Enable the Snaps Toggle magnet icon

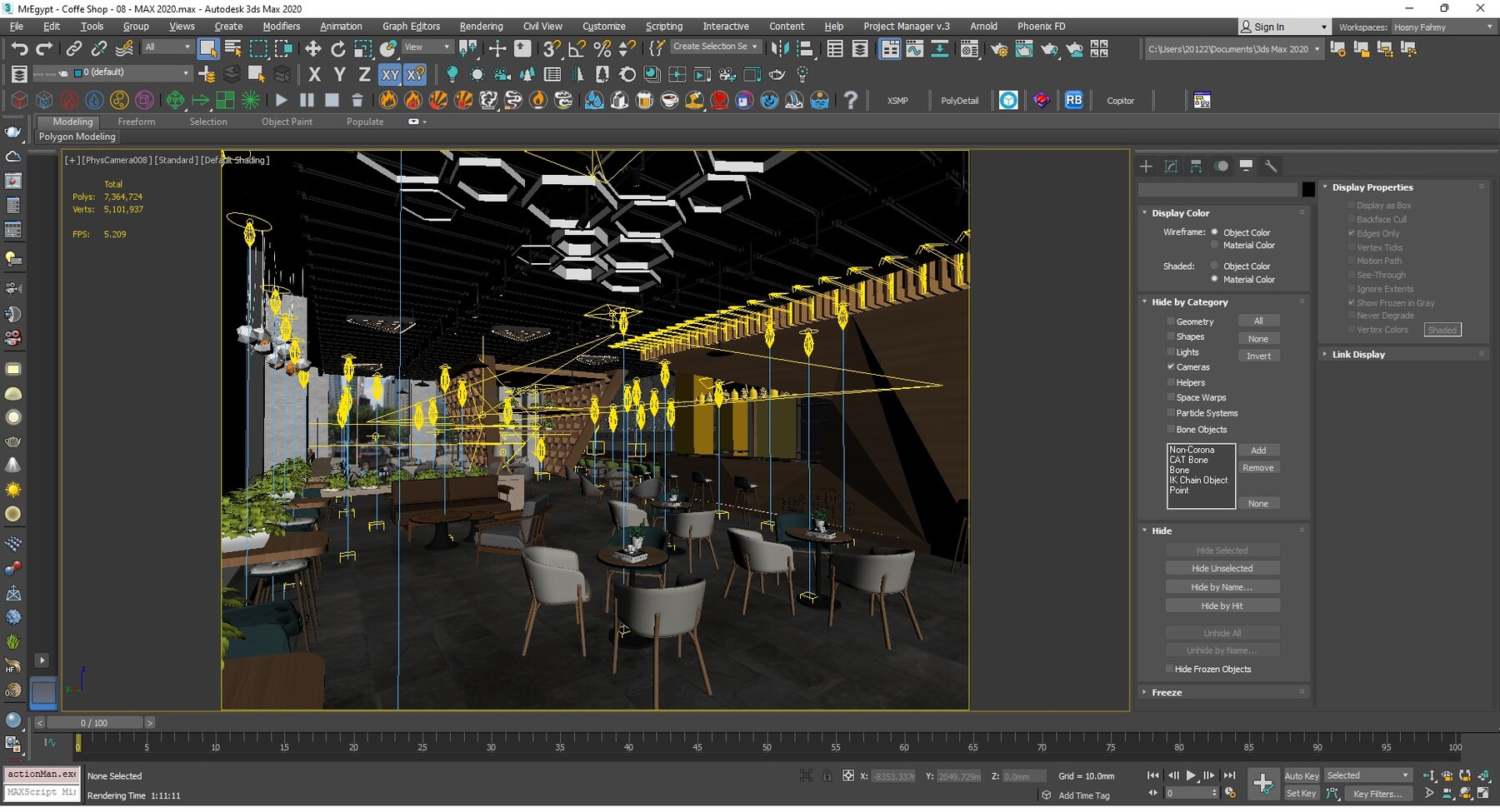pos(550,48)
